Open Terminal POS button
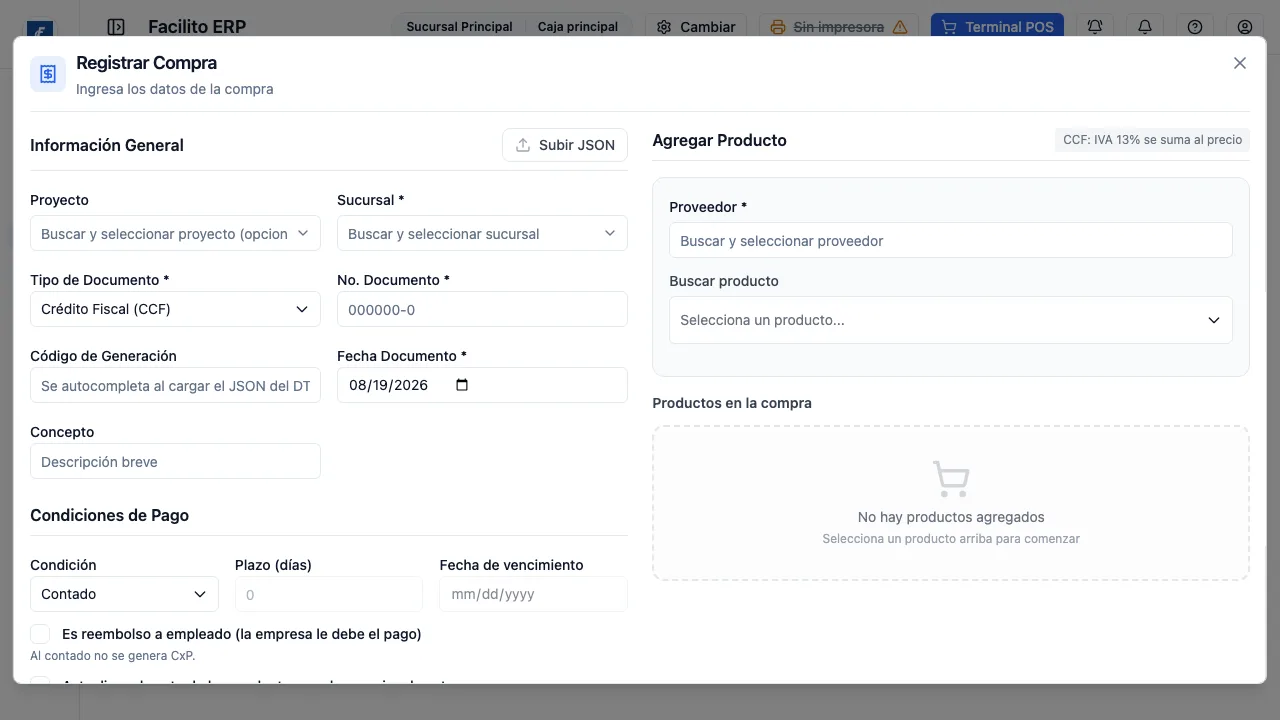The height and width of the screenshot is (720, 1280). (x=997, y=27)
